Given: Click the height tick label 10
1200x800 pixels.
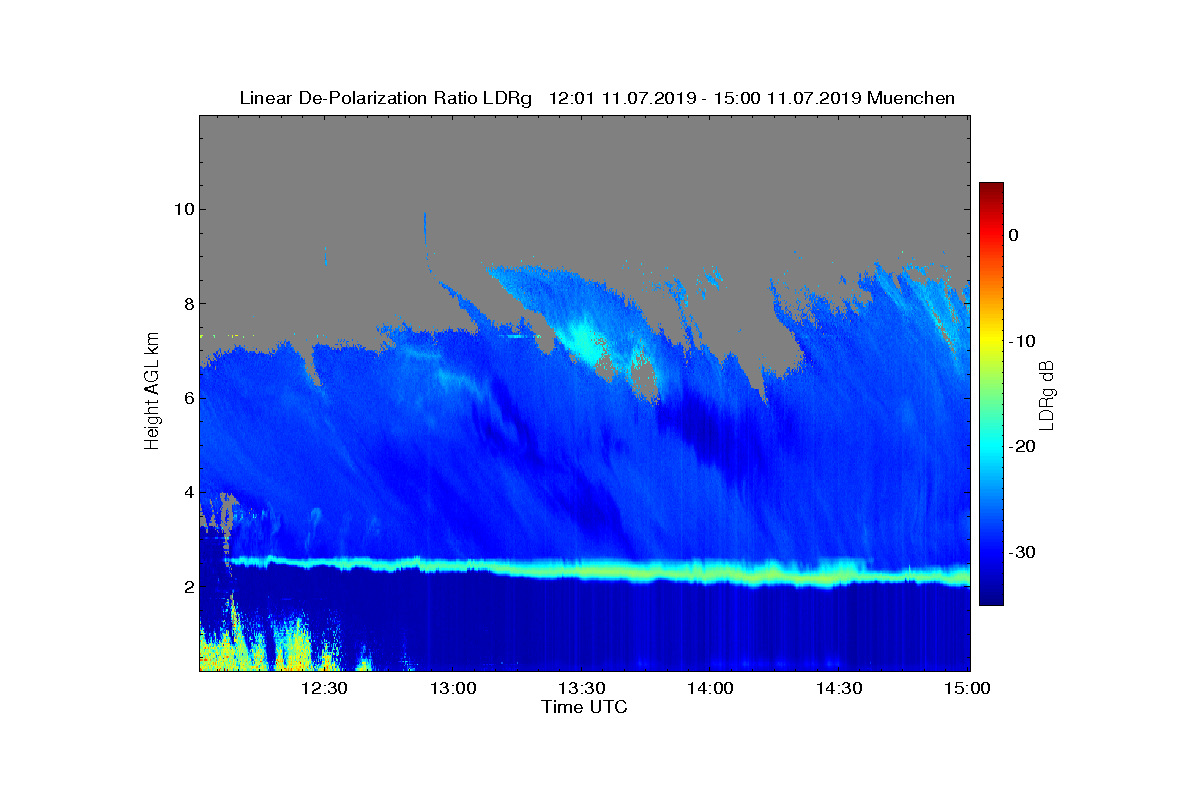Looking at the screenshot, I should click(x=183, y=209).
